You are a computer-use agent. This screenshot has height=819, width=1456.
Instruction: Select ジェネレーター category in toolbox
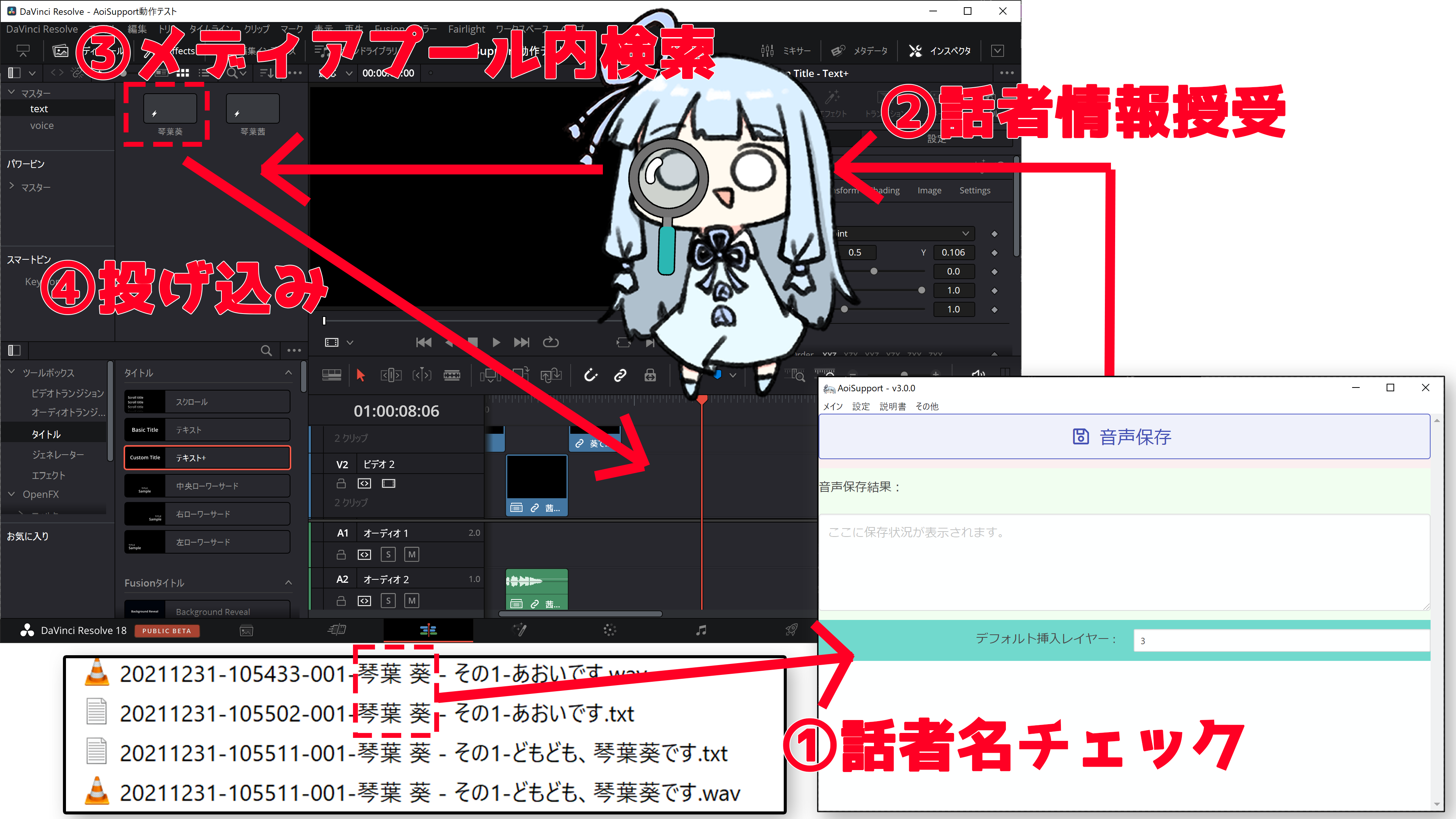click(58, 455)
